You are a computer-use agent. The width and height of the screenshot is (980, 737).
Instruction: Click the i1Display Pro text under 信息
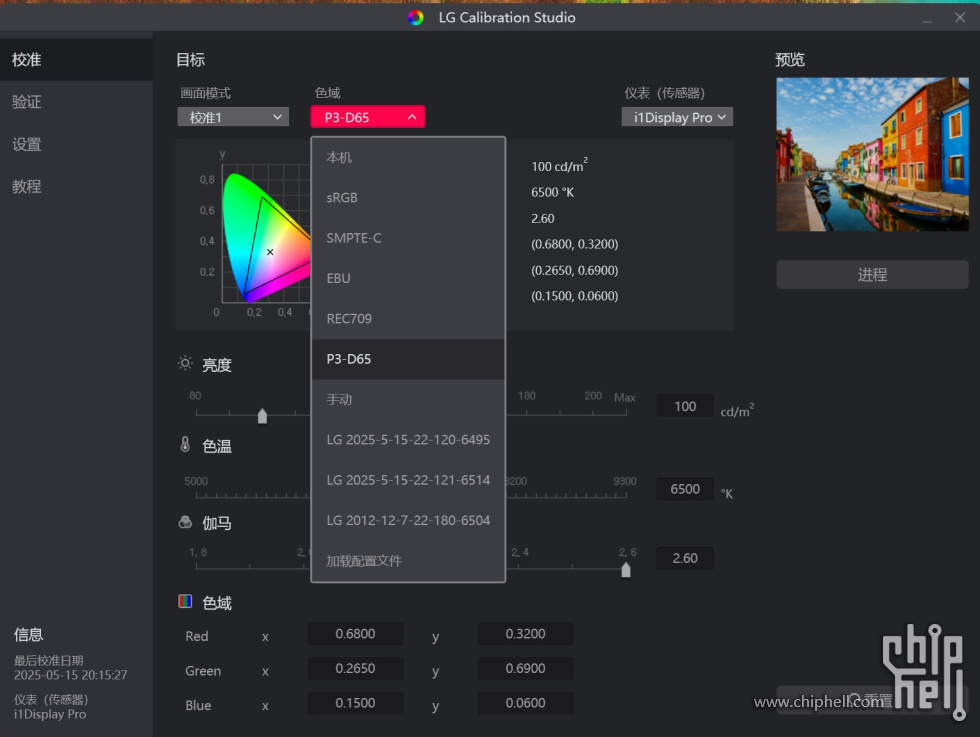pyautogui.click(x=50, y=714)
